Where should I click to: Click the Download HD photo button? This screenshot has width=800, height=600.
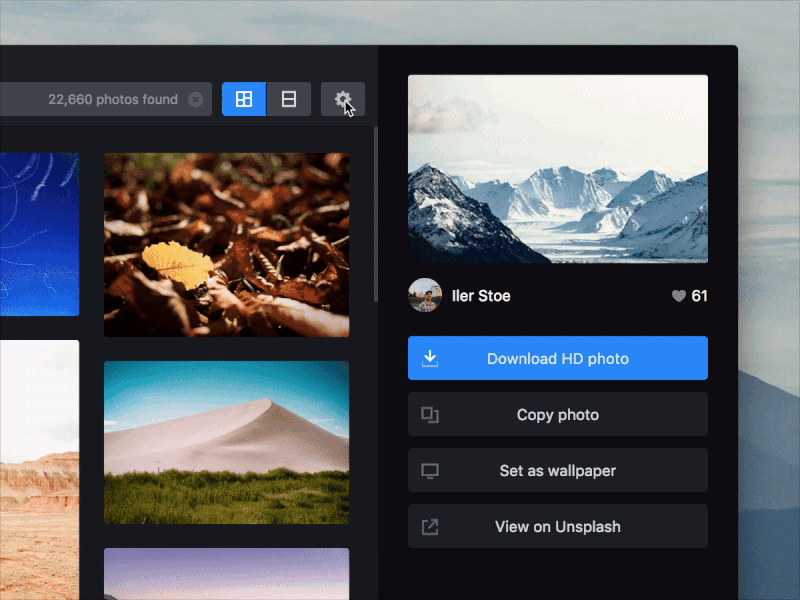tap(558, 358)
